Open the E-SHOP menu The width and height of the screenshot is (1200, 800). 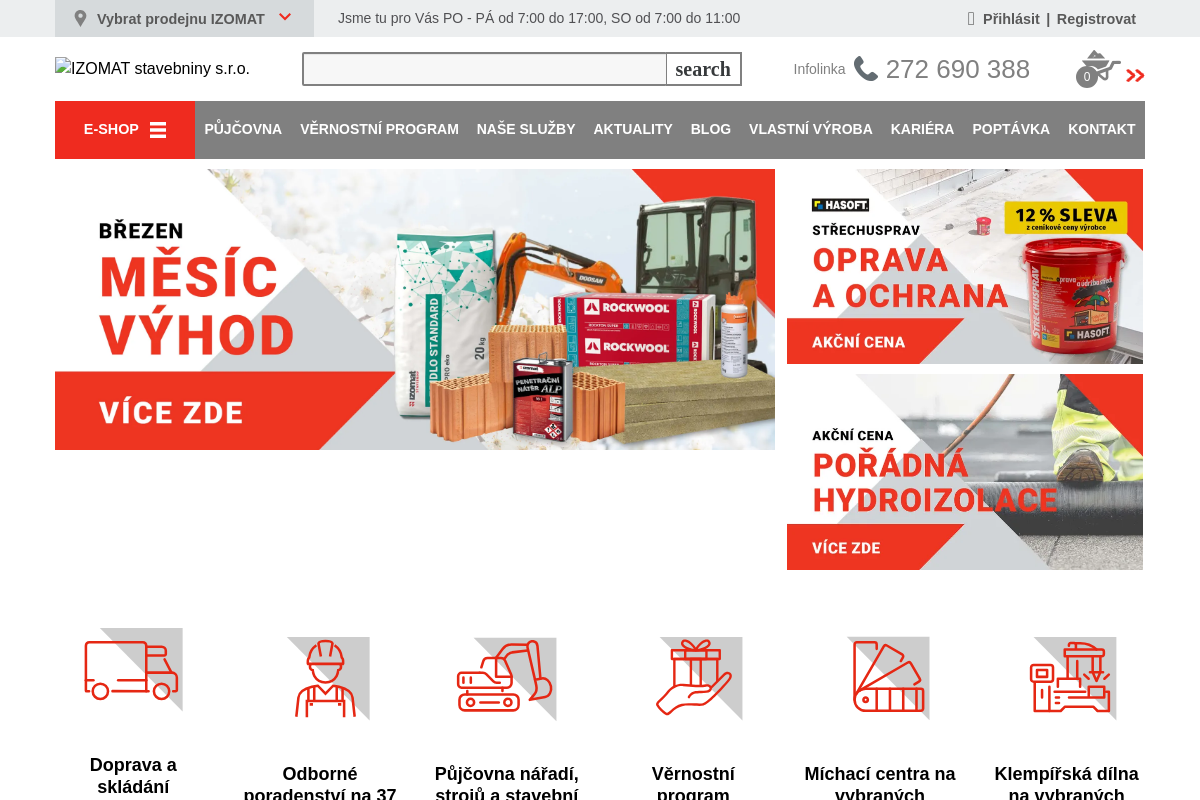coord(125,130)
